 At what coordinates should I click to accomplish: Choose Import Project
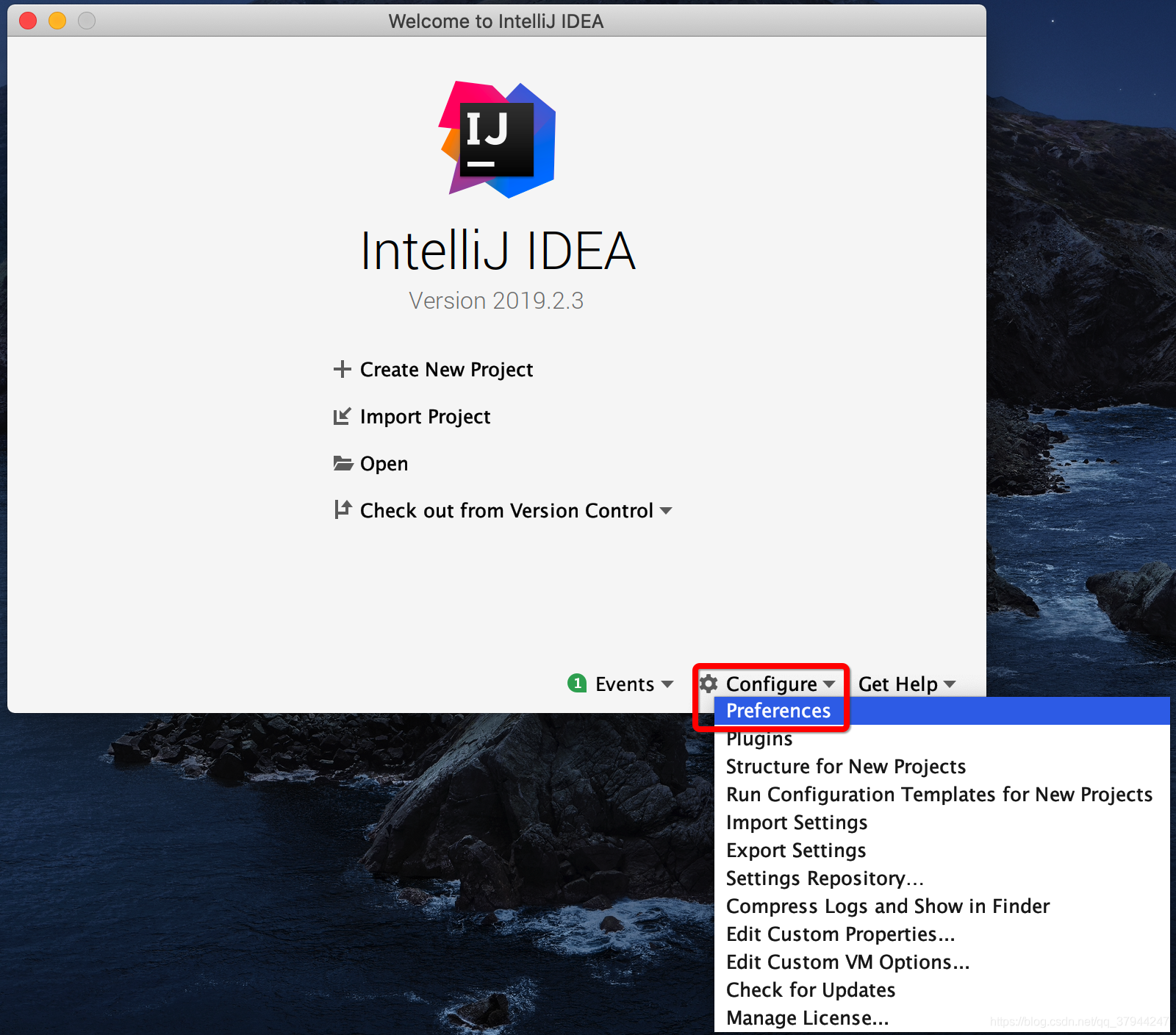click(425, 417)
